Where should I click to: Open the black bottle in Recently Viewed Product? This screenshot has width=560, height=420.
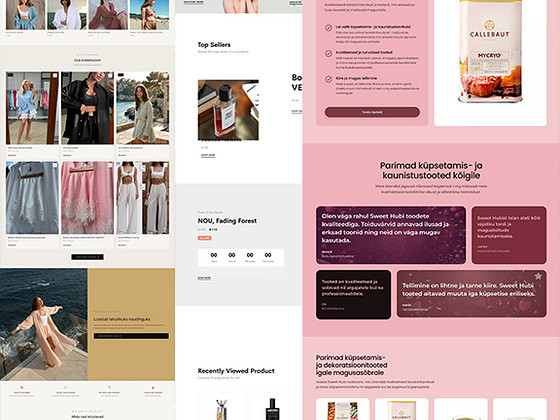tap(273, 408)
